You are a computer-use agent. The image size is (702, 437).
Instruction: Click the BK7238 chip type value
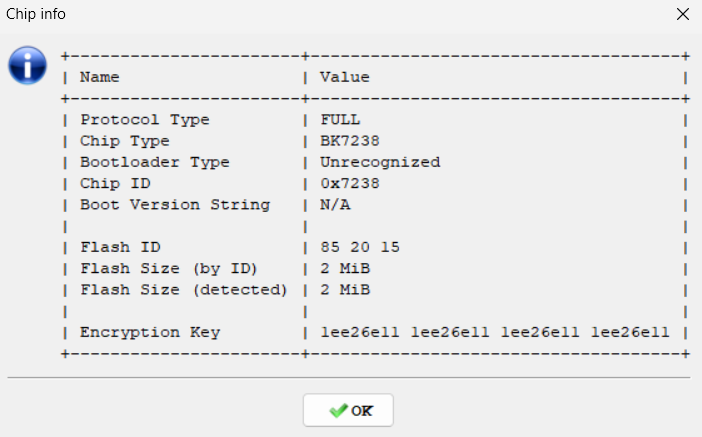tap(349, 141)
